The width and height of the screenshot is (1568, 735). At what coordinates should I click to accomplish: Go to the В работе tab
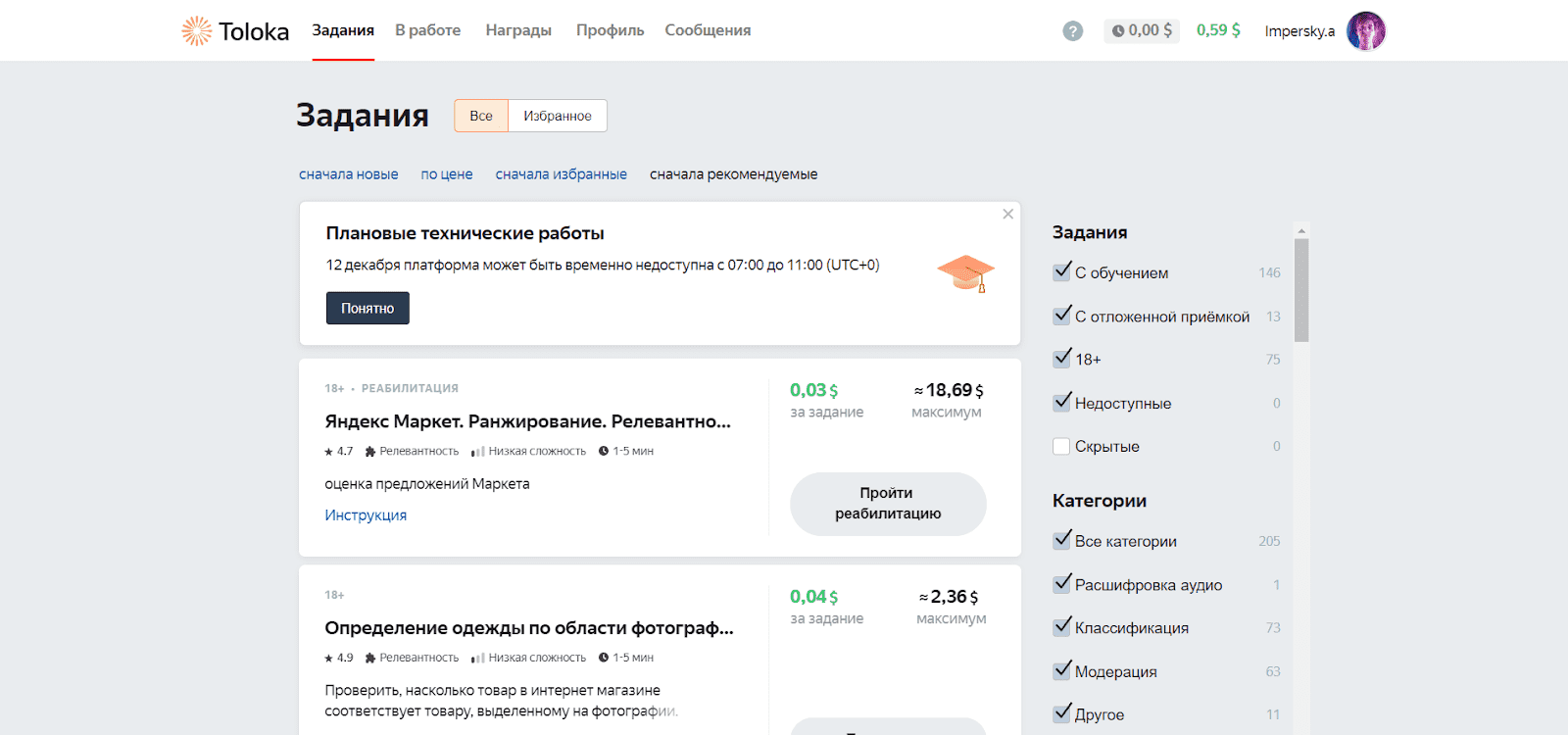tap(428, 30)
